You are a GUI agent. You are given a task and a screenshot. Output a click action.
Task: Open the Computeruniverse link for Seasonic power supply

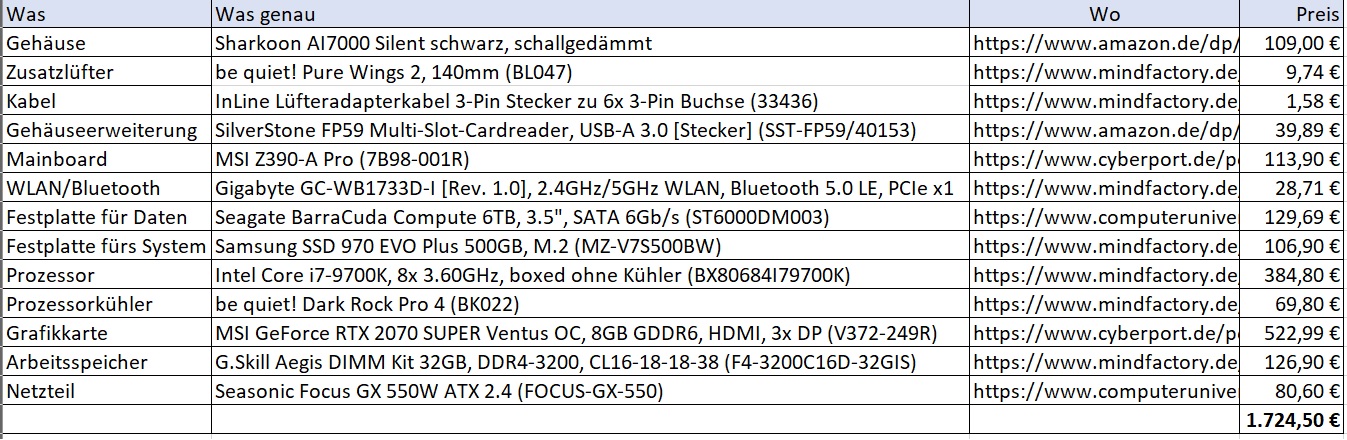pyautogui.click(x=1104, y=391)
